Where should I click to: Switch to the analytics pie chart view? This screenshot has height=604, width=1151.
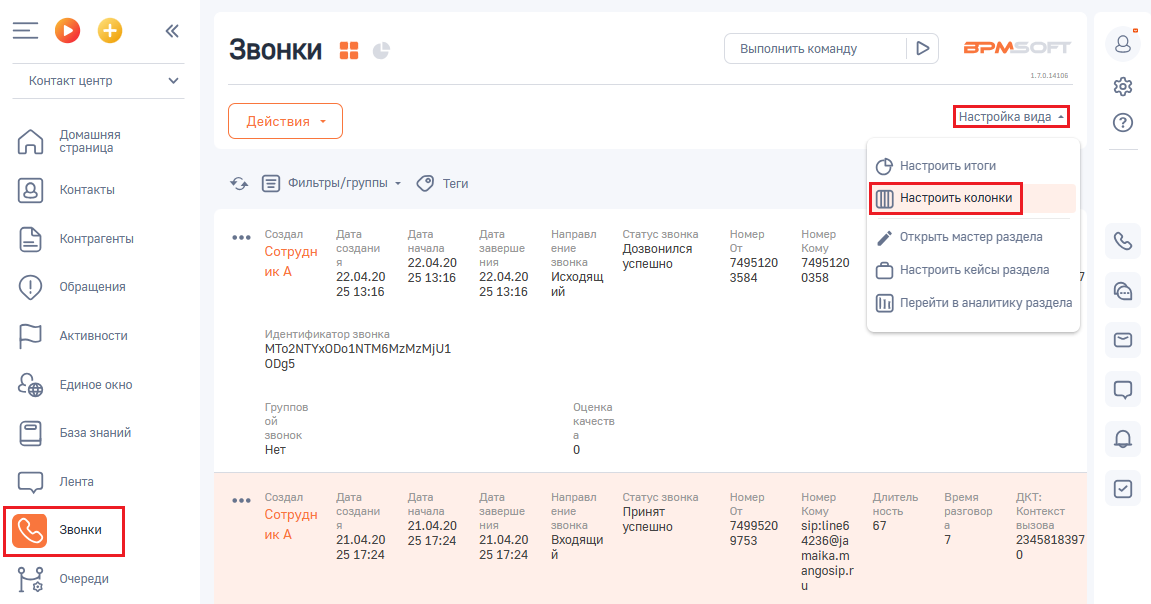[x=381, y=50]
